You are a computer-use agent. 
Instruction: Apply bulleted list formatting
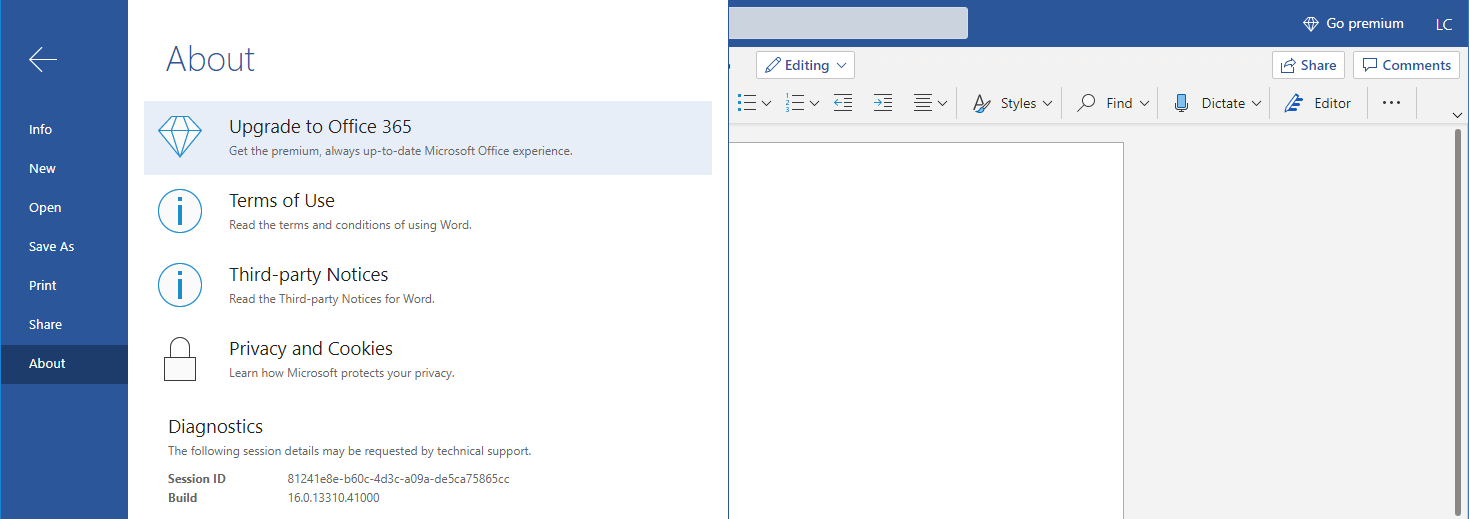tap(747, 103)
